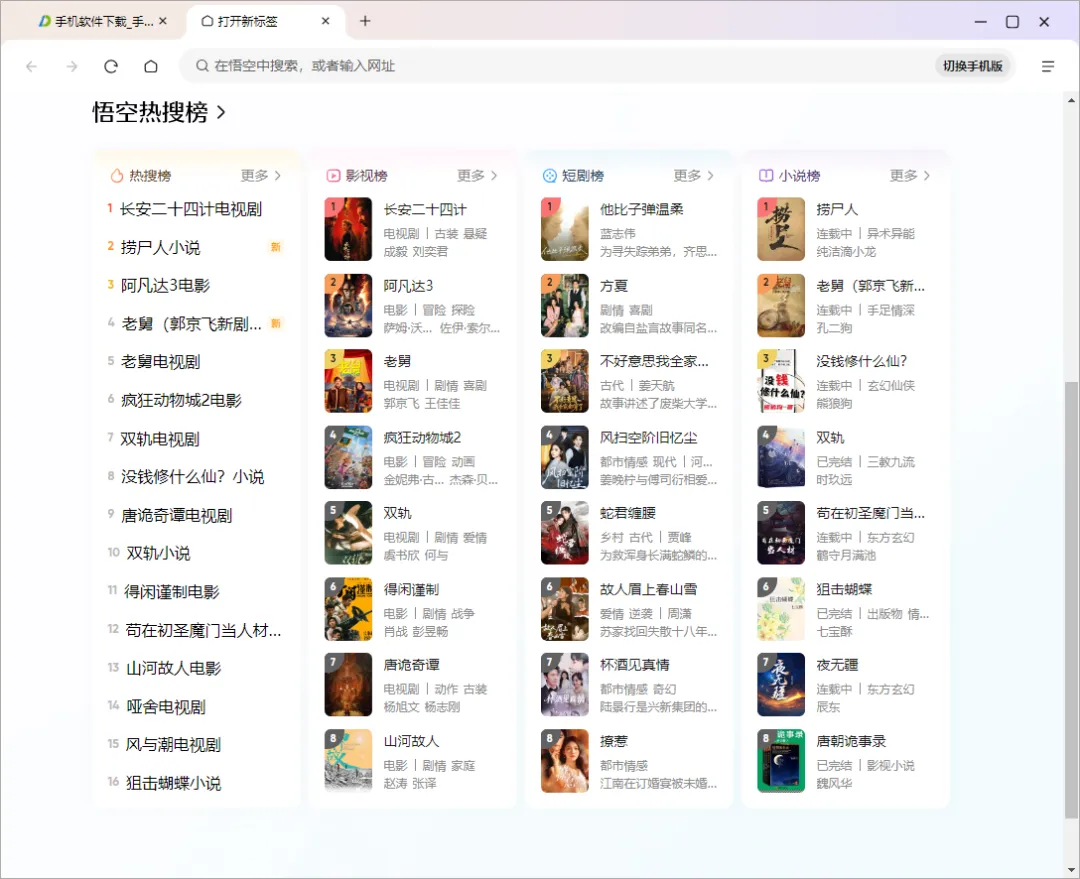
Task: Open 山河故人 poster thumbnail
Action: 348,761
